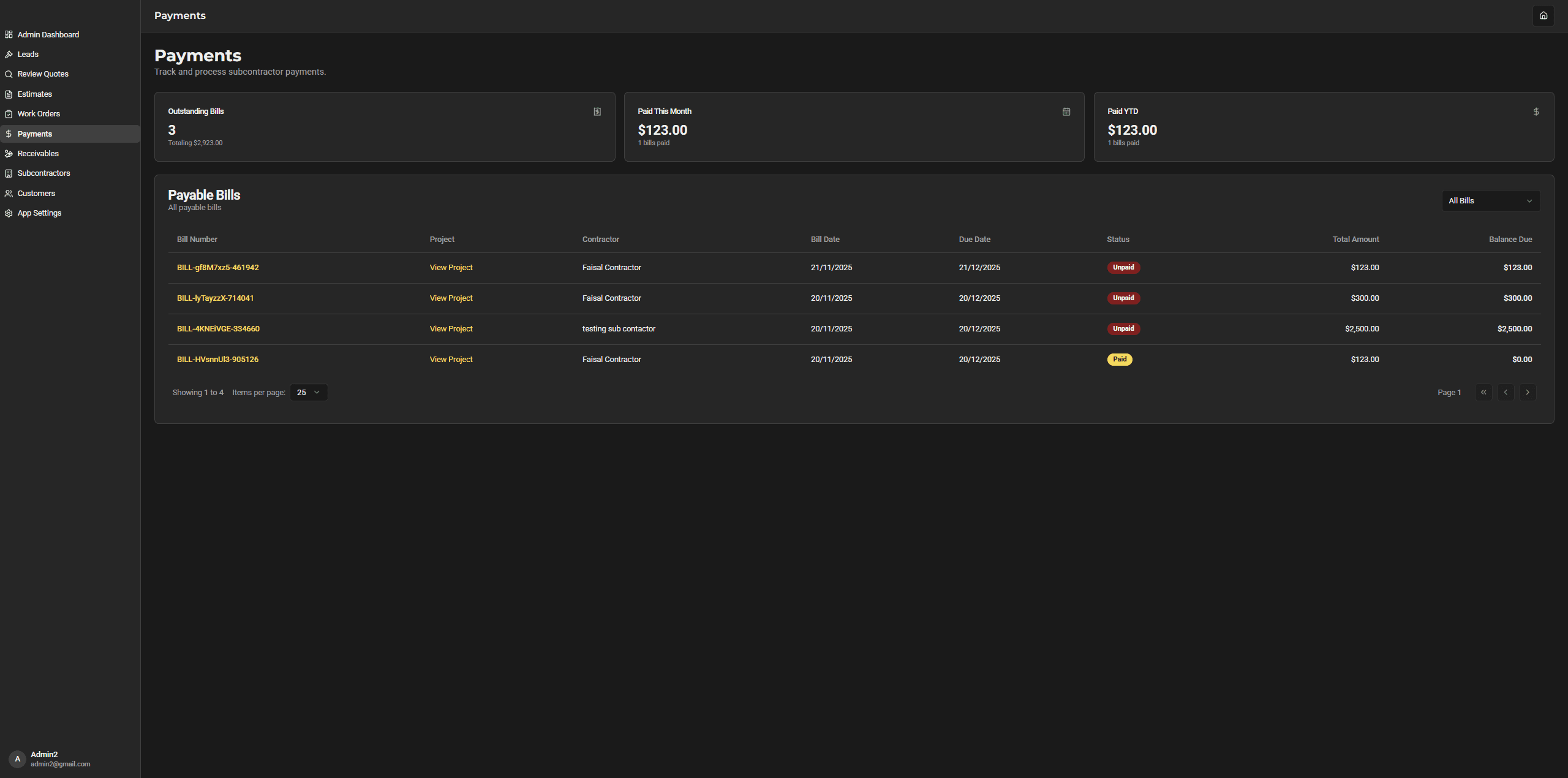Open bill BILL-4KNEiVGE-334660
Image resolution: width=1568 pixels, height=778 pixels.
pyautogui.click(x=218, y=329)
